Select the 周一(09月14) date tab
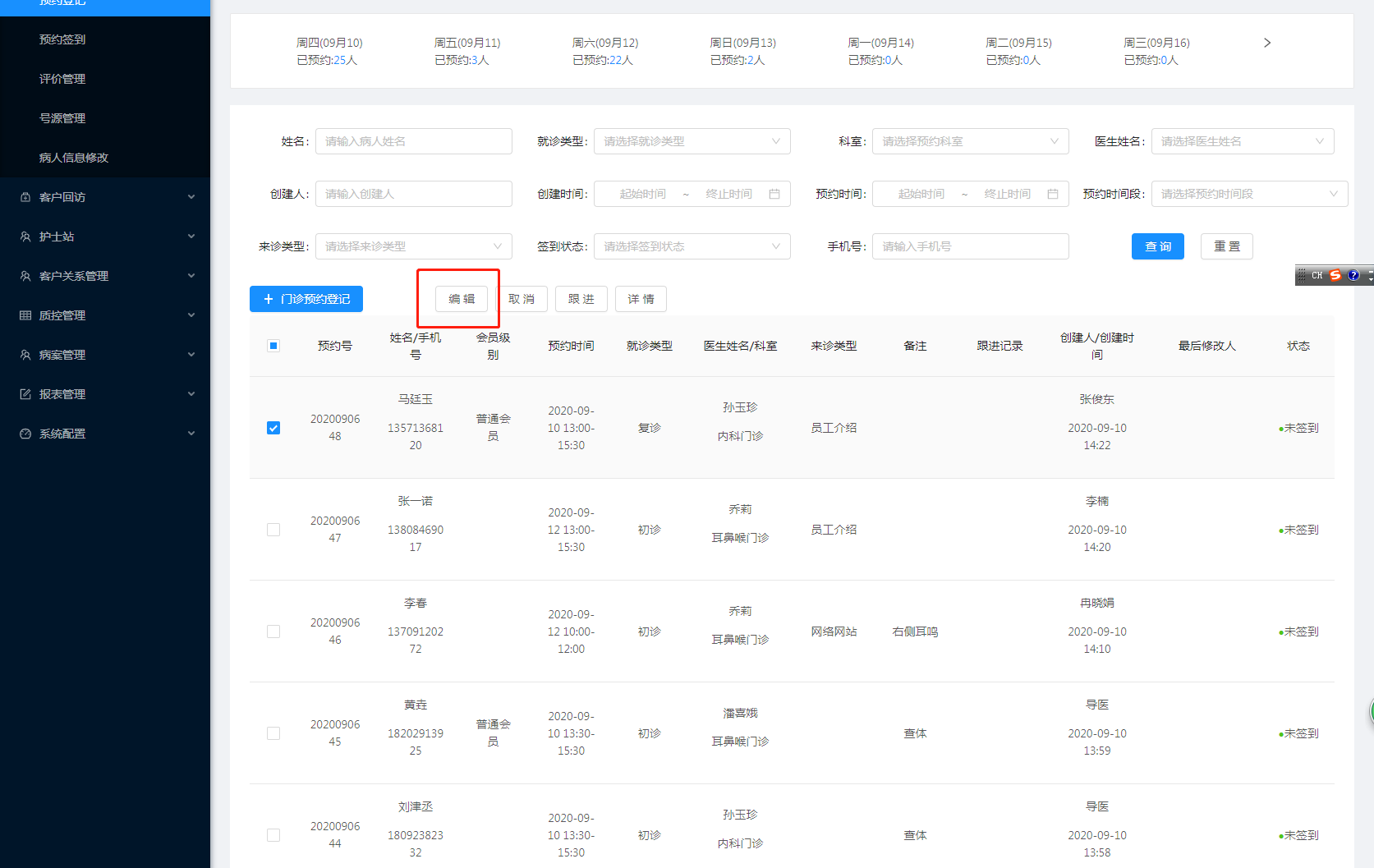 881,51
